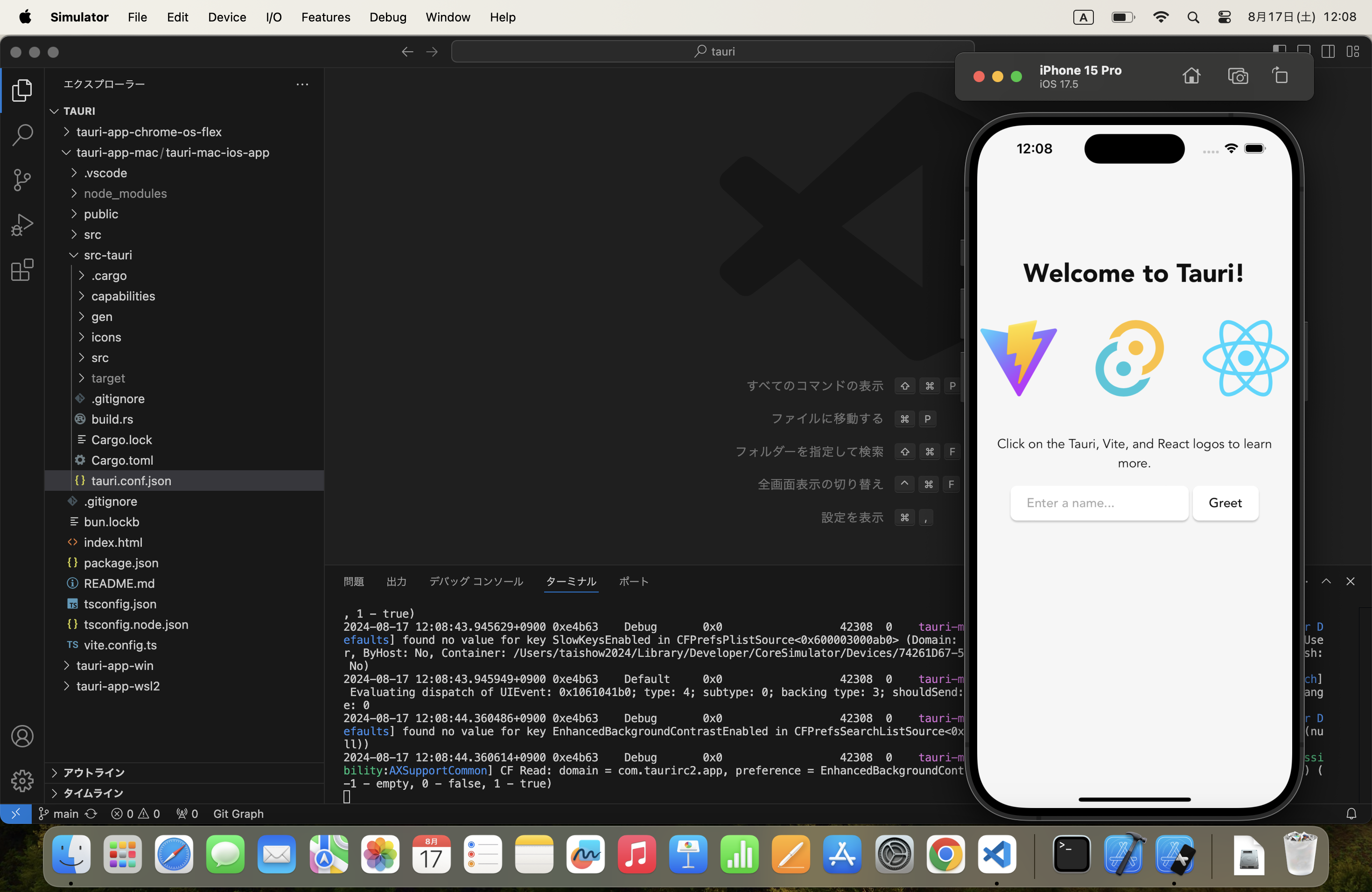
Task: Take a Simulator screenshot with camera icon
Action: pyautogui.click(x=1238, y=76)
